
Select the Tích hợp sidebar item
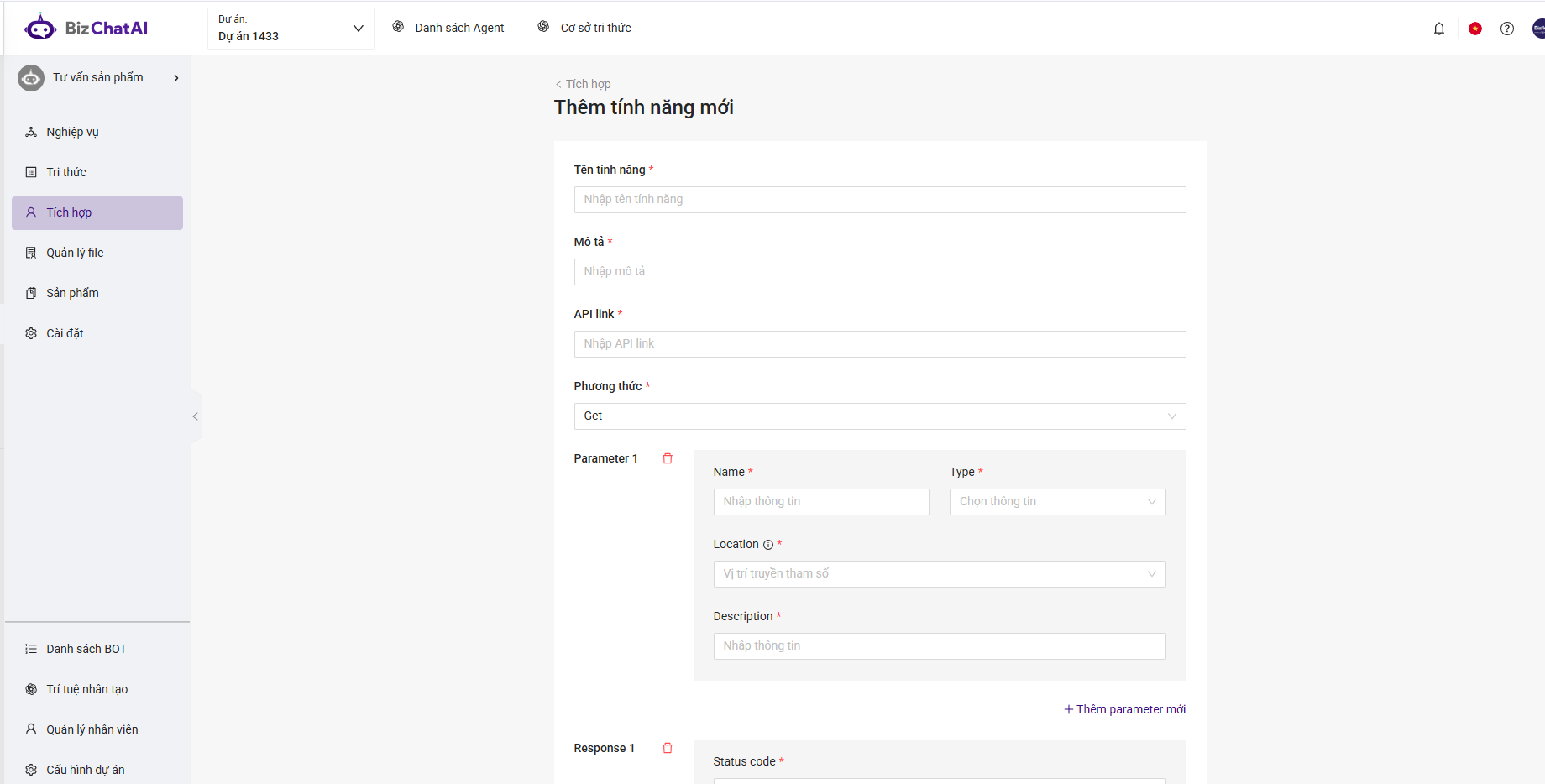tap(97, 212)
